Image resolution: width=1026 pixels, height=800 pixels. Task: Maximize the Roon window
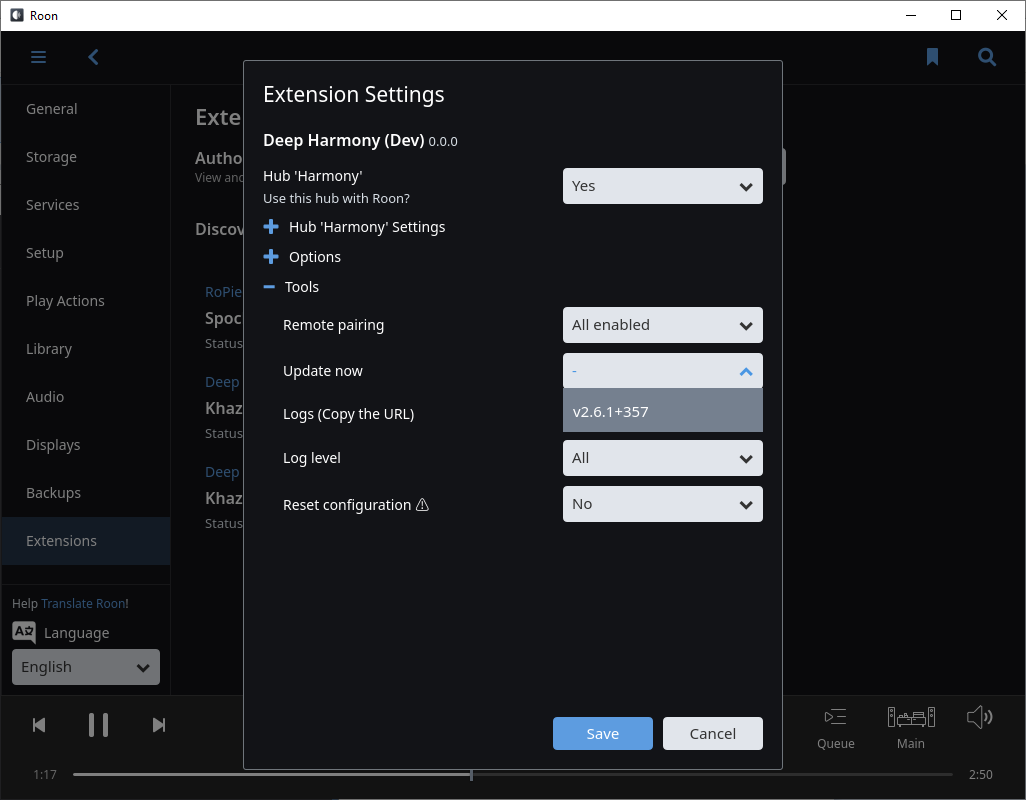[956, 15]
